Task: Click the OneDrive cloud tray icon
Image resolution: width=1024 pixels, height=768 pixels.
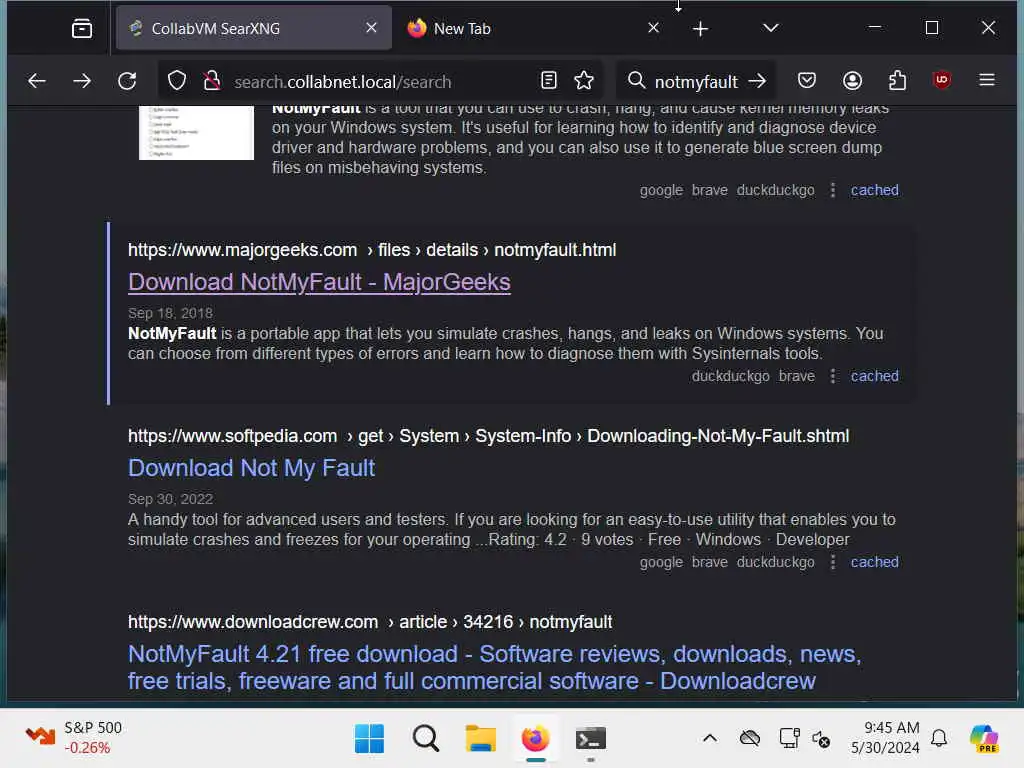Action: tap(750, 739)
